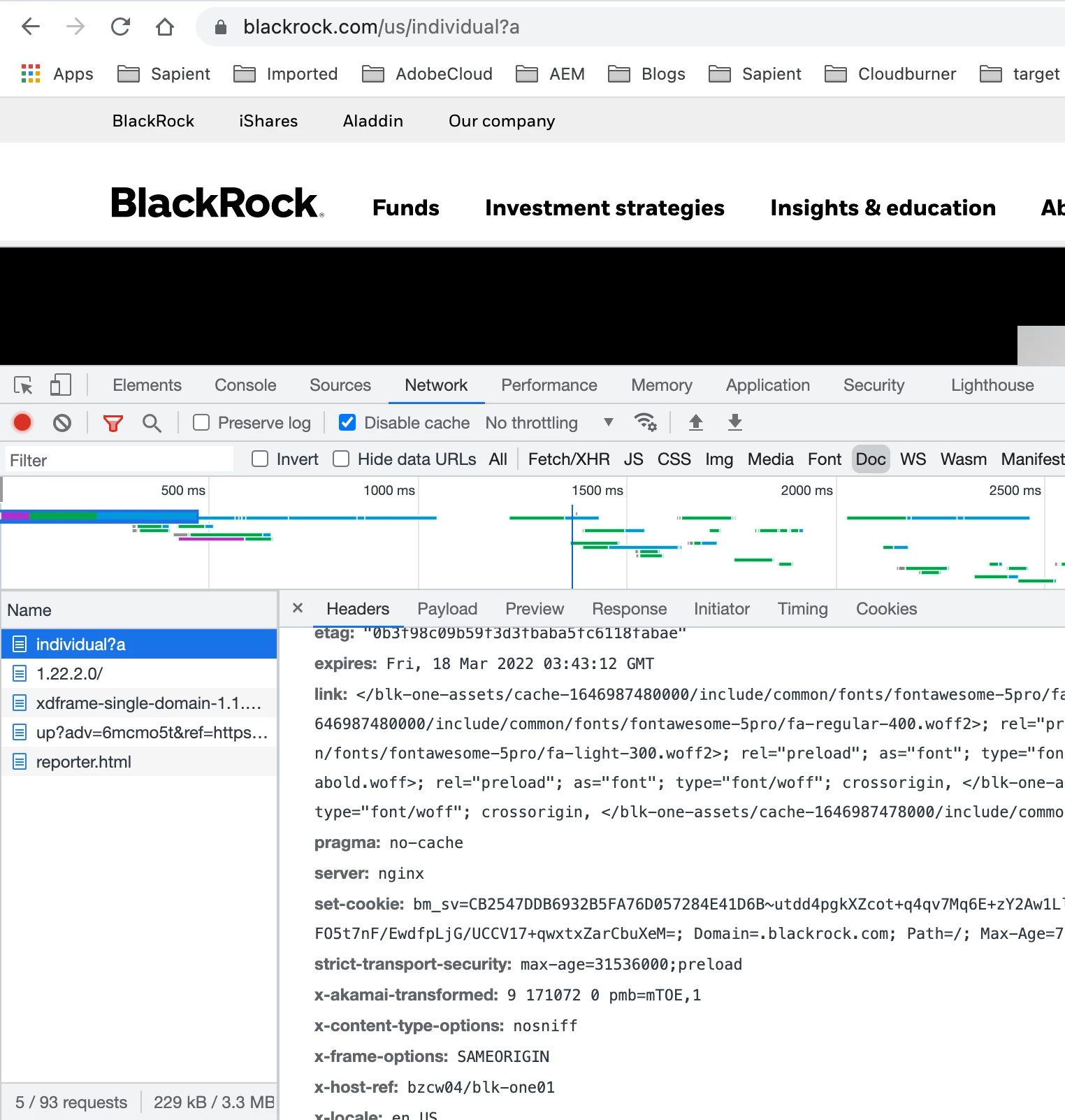Enable the Preserve log checkbox
The height and width of the screenshot is (1120, 1065).
(x=201, y=422)
